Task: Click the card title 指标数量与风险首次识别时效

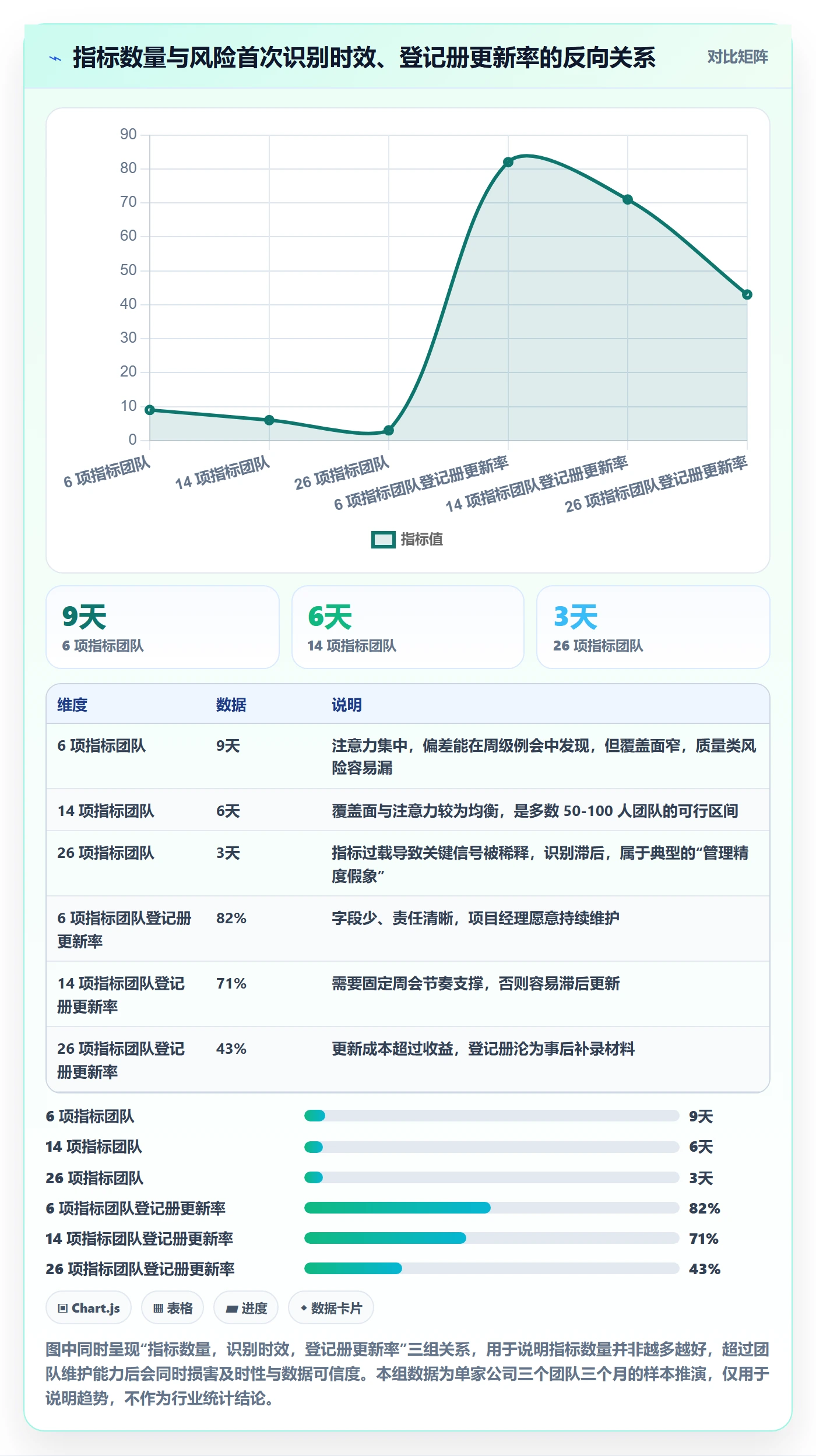Action: click(x=364, y=58)
